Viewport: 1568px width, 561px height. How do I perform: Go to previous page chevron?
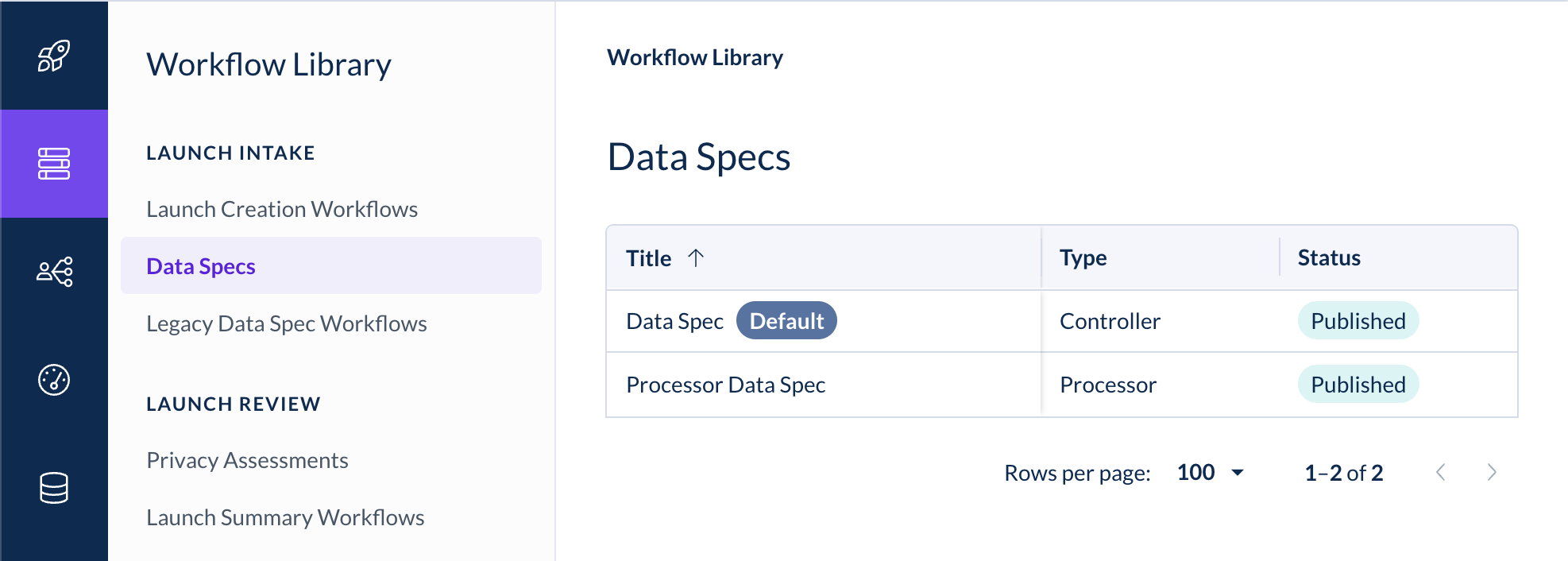tap(1440, 473)
